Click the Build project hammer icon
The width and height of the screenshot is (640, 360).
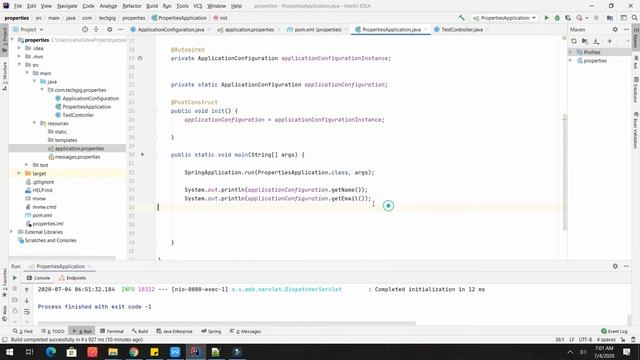pos(461,18)
